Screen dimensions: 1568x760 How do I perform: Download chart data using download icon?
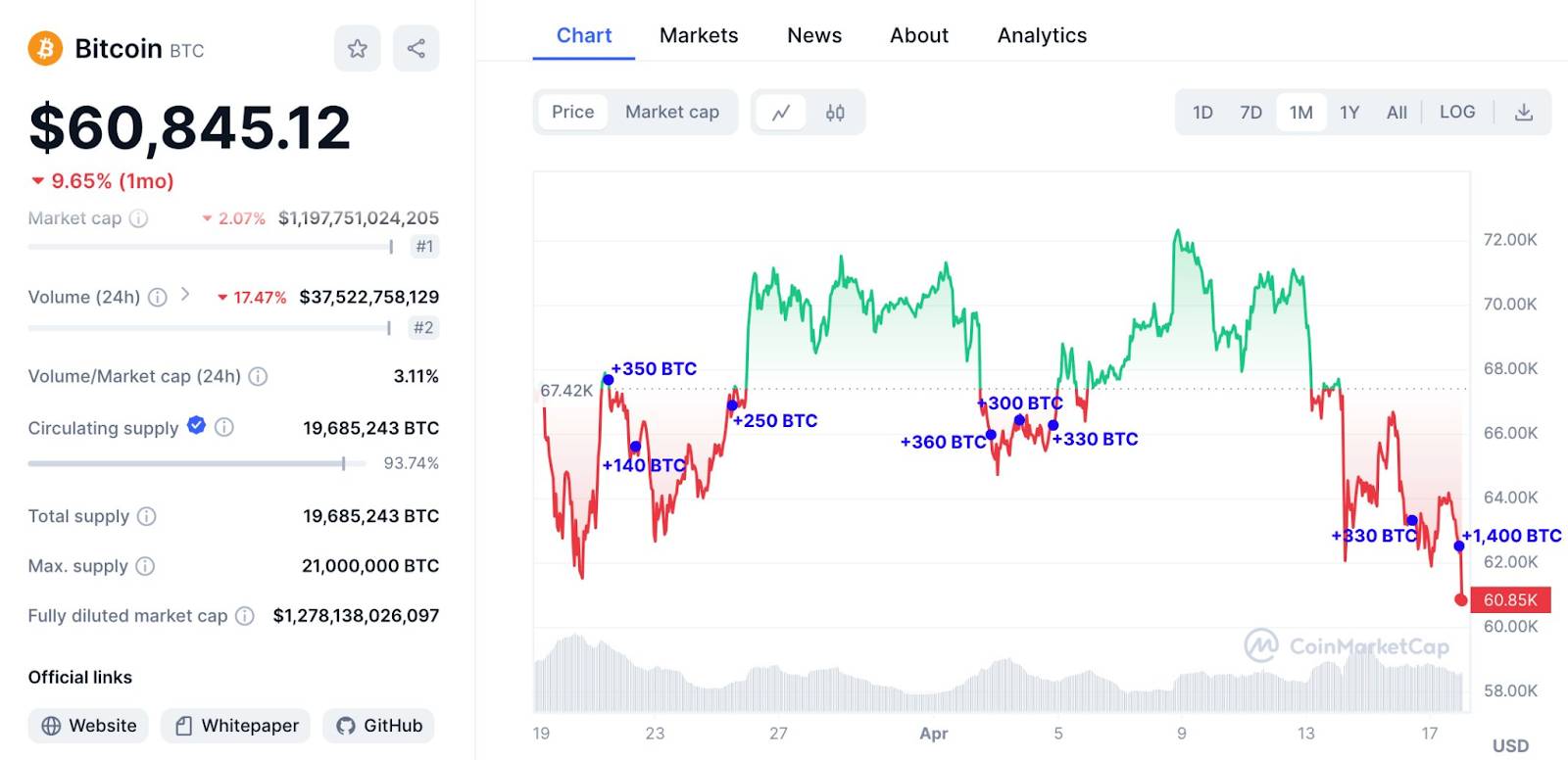pos(1524,113)
